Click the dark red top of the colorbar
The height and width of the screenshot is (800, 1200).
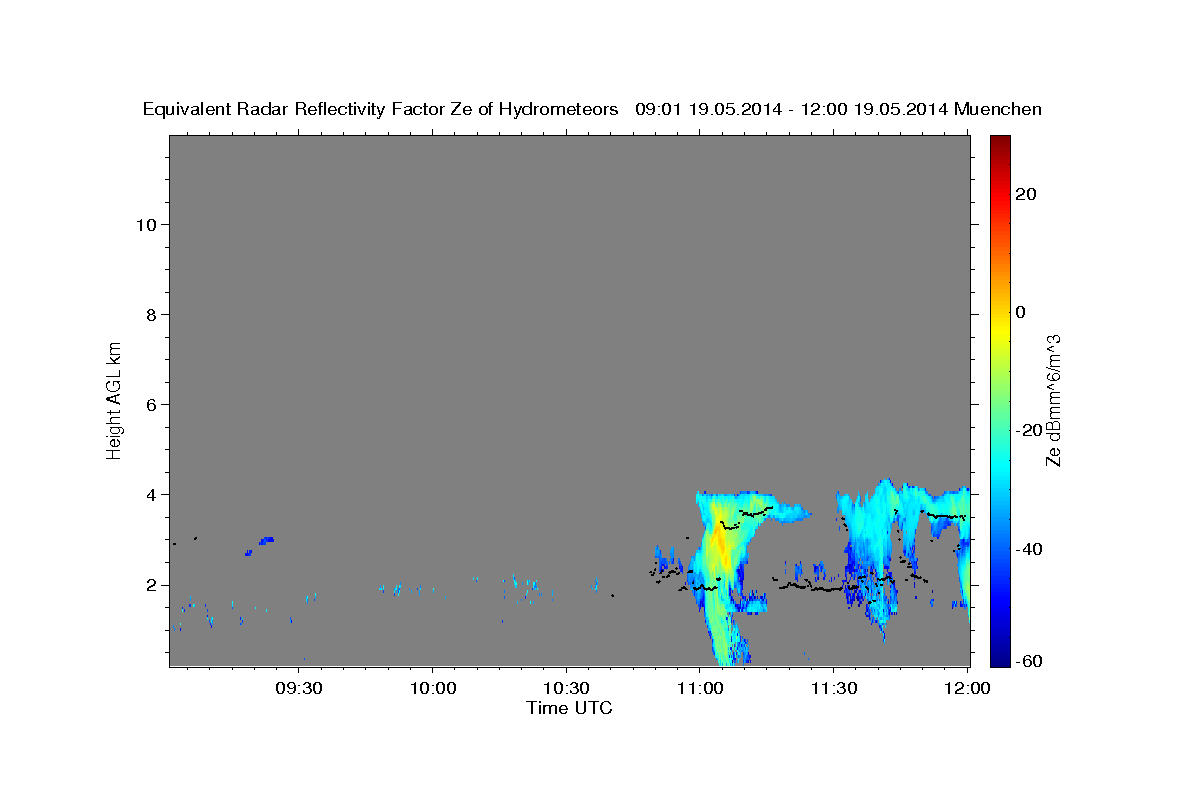pos(999,142)
